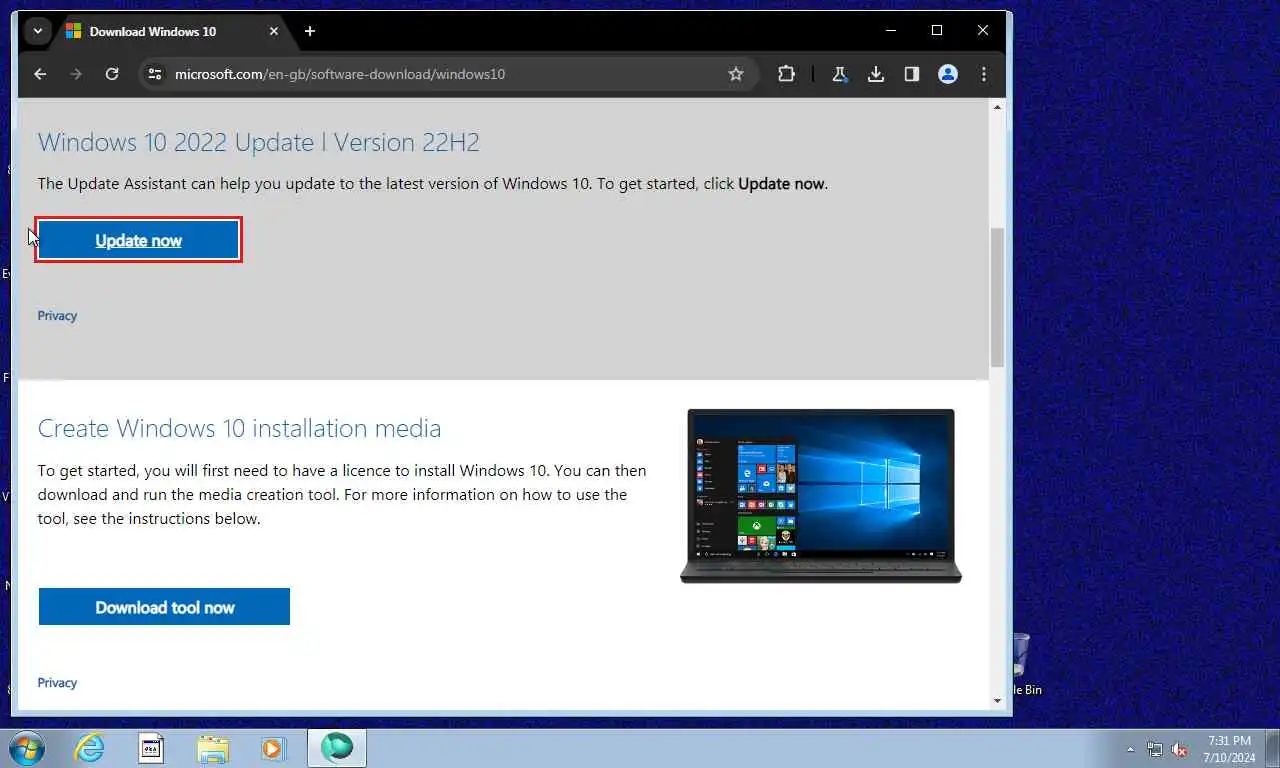Click scrollbar down arrow
Image resolution: width=1280 pixels, height=768 pixels.
point(997,701)
